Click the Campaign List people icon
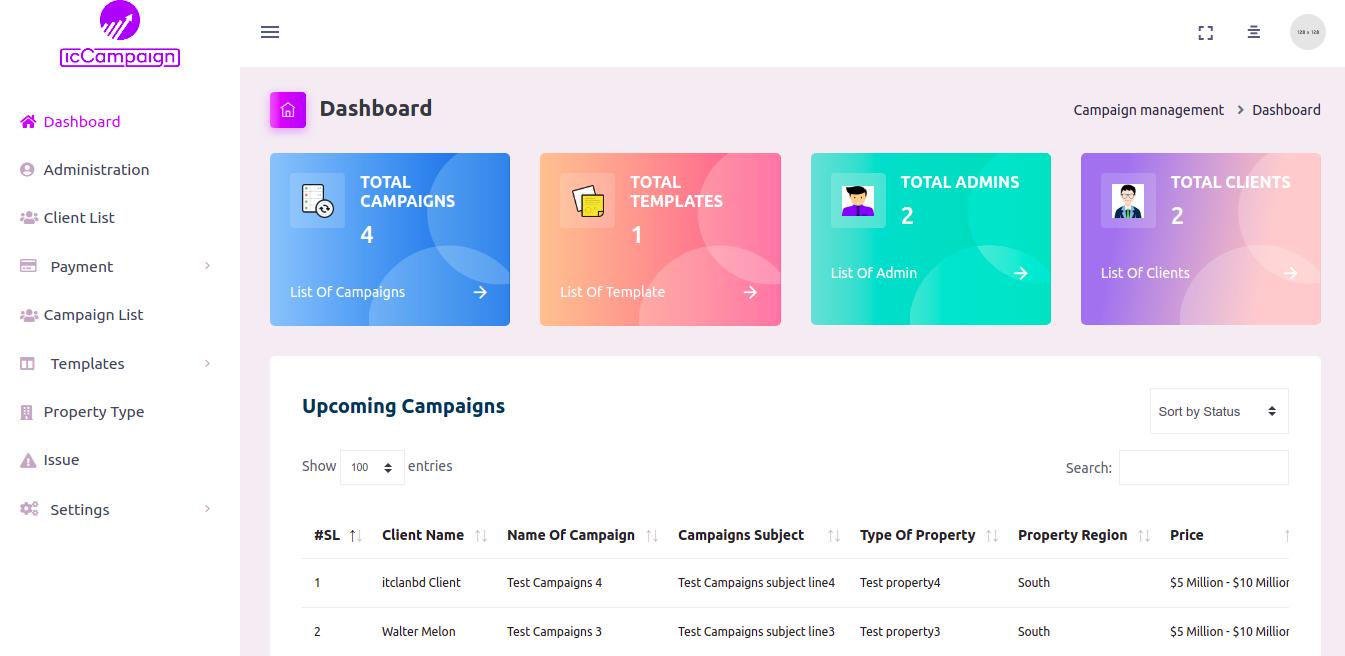The height and width of the screenshot is (656, 1345). click(28, 315)
